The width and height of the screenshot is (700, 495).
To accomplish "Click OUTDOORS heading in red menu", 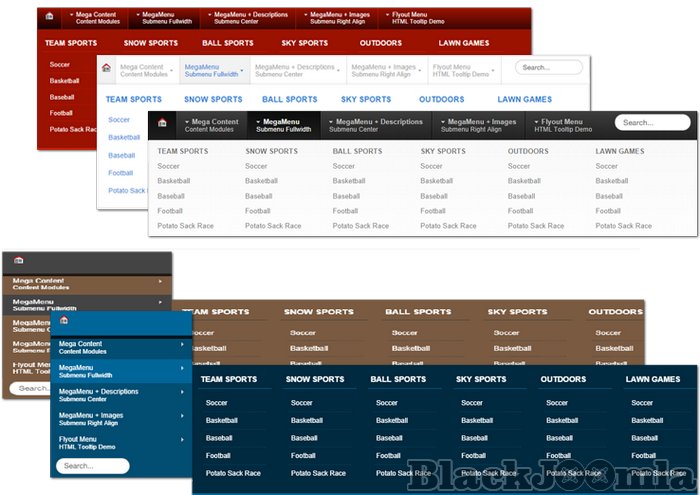I will tap(382, 44).
